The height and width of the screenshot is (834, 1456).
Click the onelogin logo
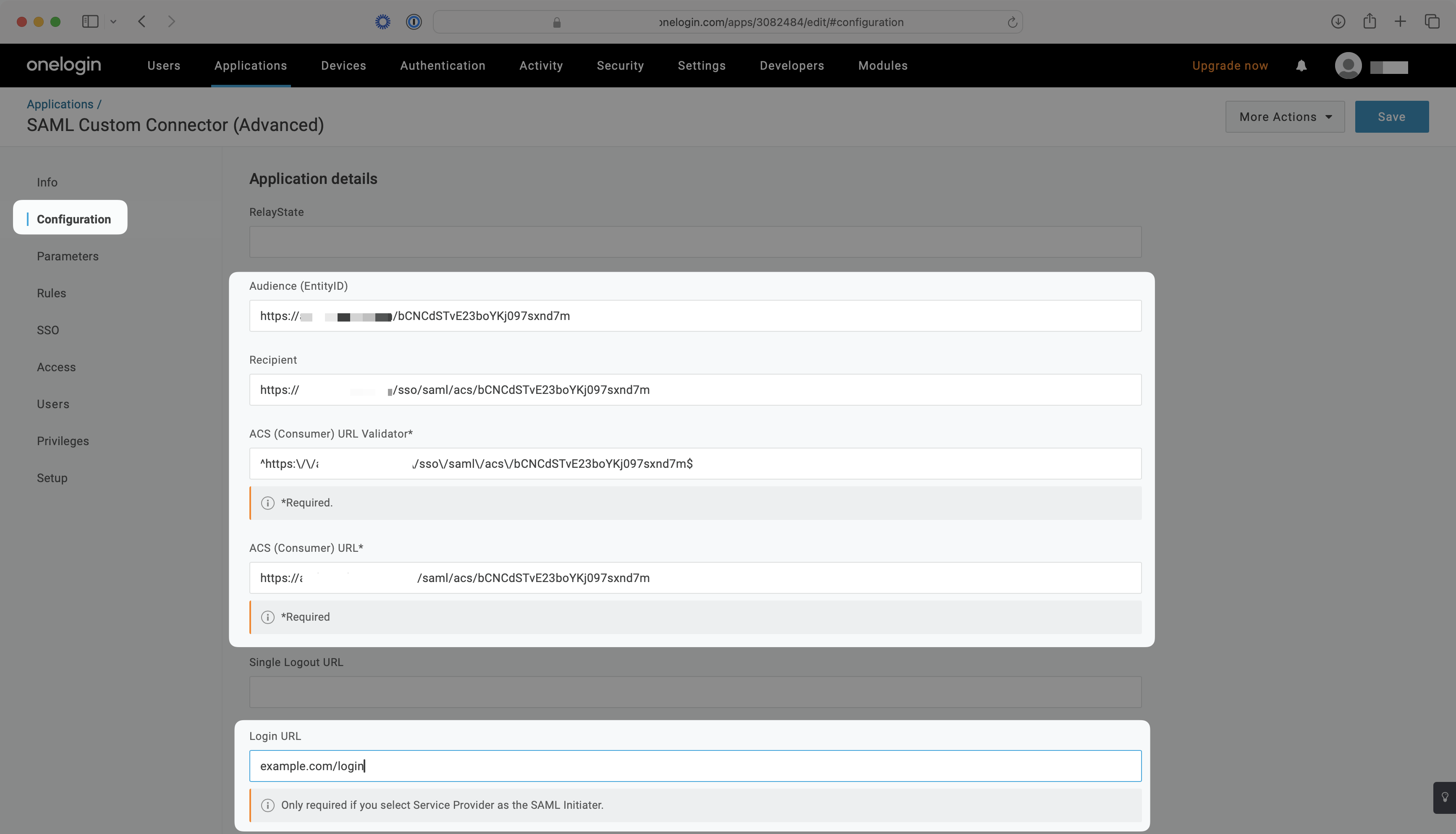(x=63, y=65)
